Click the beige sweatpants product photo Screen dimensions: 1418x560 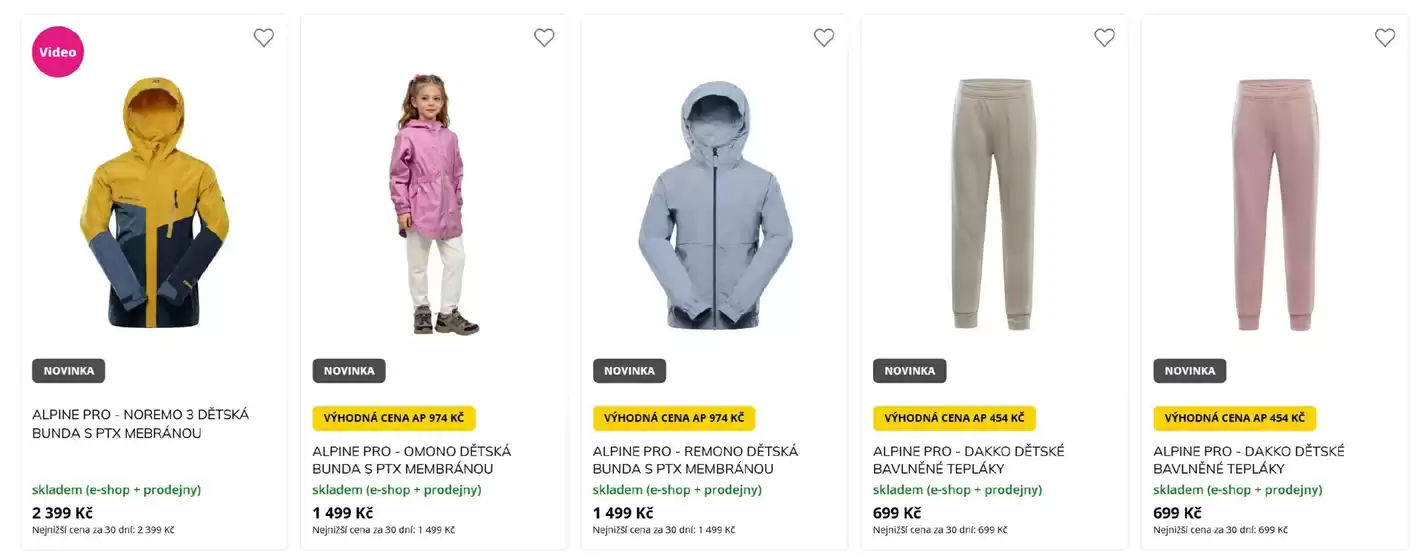(x=994, y=205)
